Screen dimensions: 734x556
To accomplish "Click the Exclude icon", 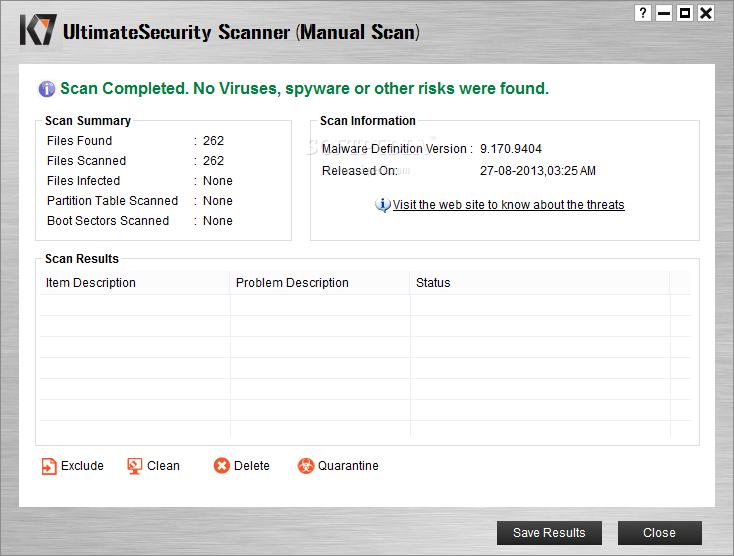I will click(49, 466).
